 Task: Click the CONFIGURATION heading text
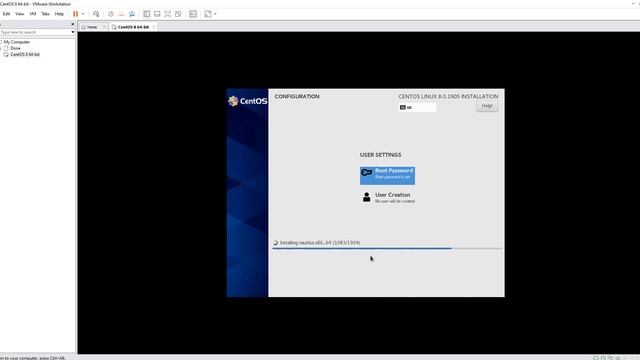pyautogui.click(x=297, y=96)
